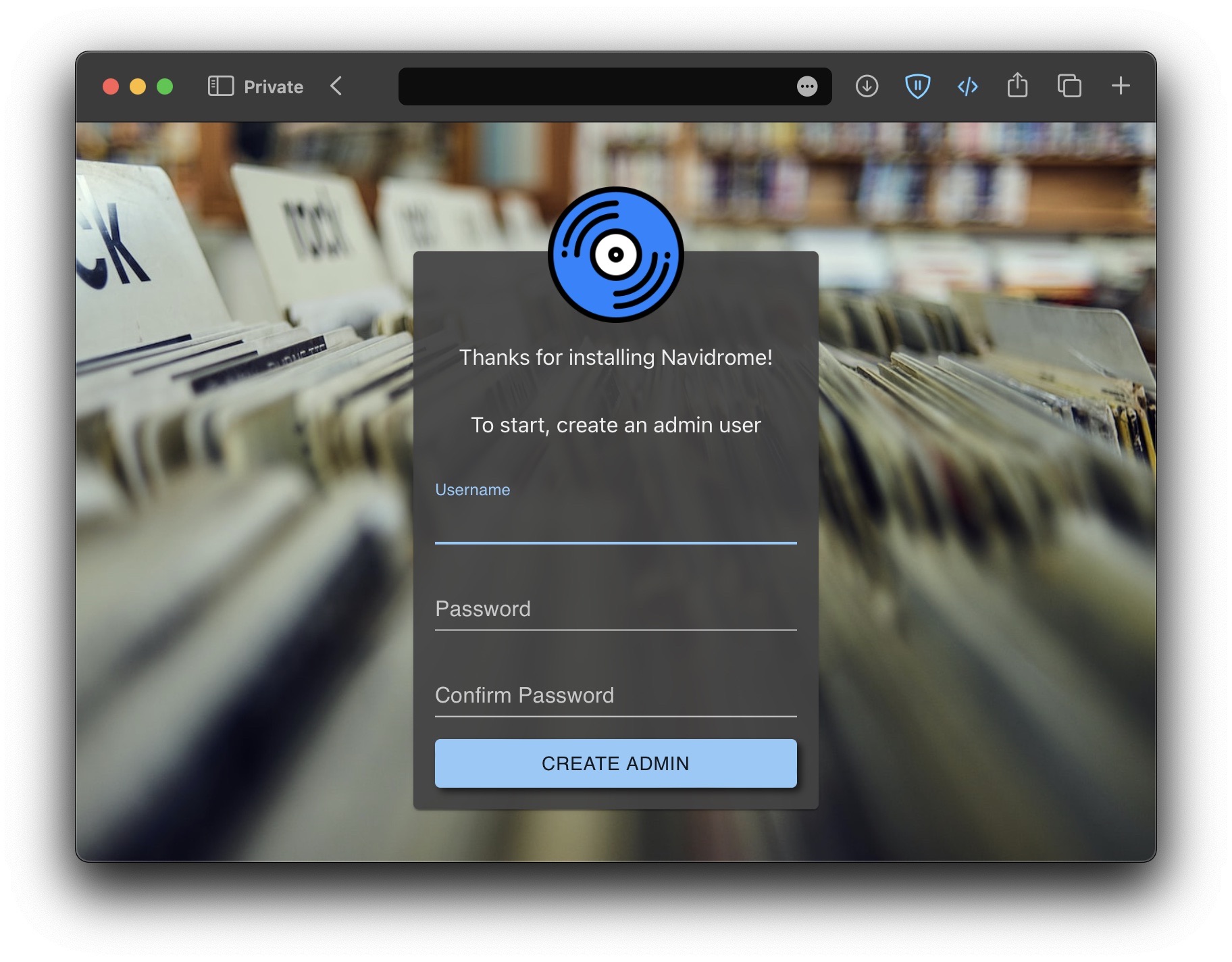
Task: Close the browser window with red button
Action: click(x=111, y=86)
